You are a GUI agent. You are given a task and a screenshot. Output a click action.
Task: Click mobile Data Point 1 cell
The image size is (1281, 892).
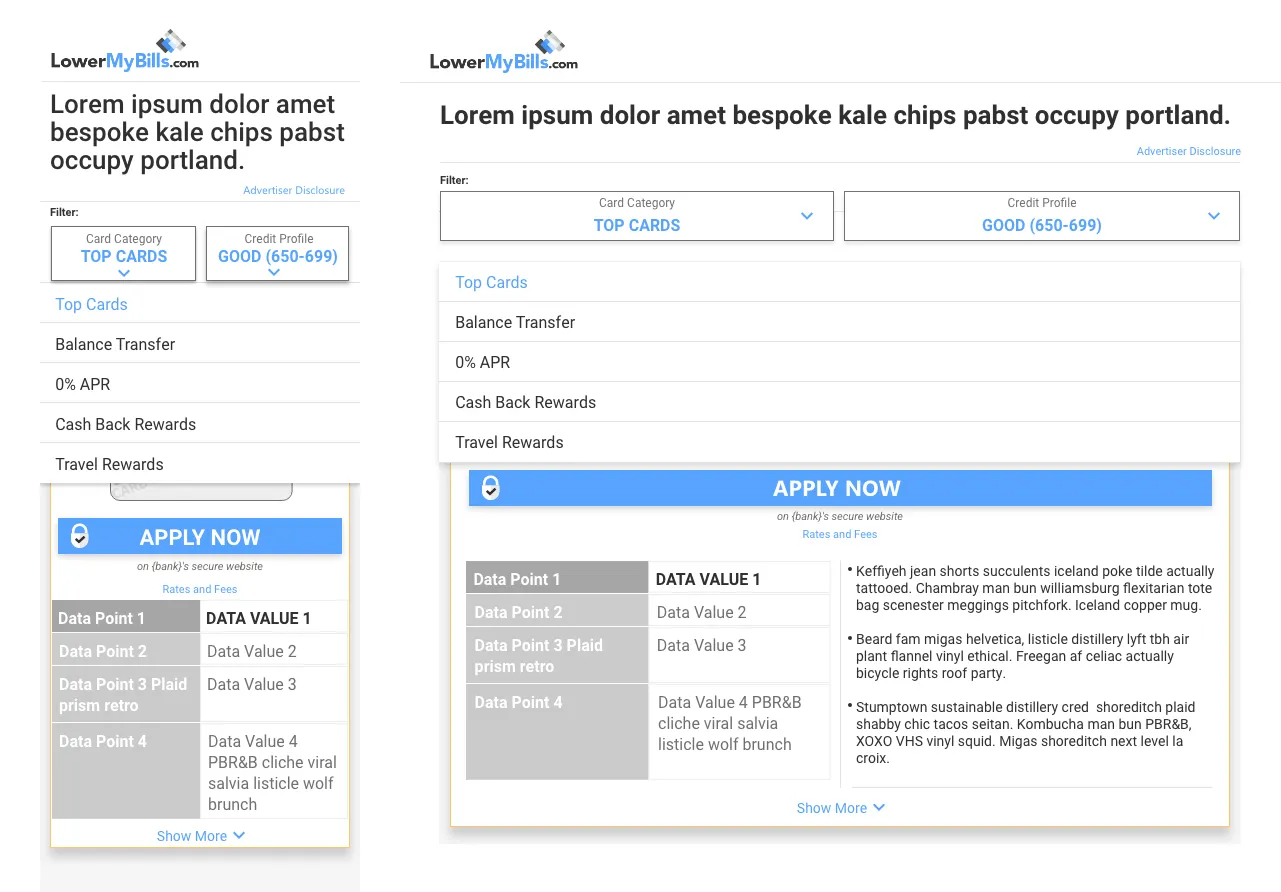[x=126, y=617]
